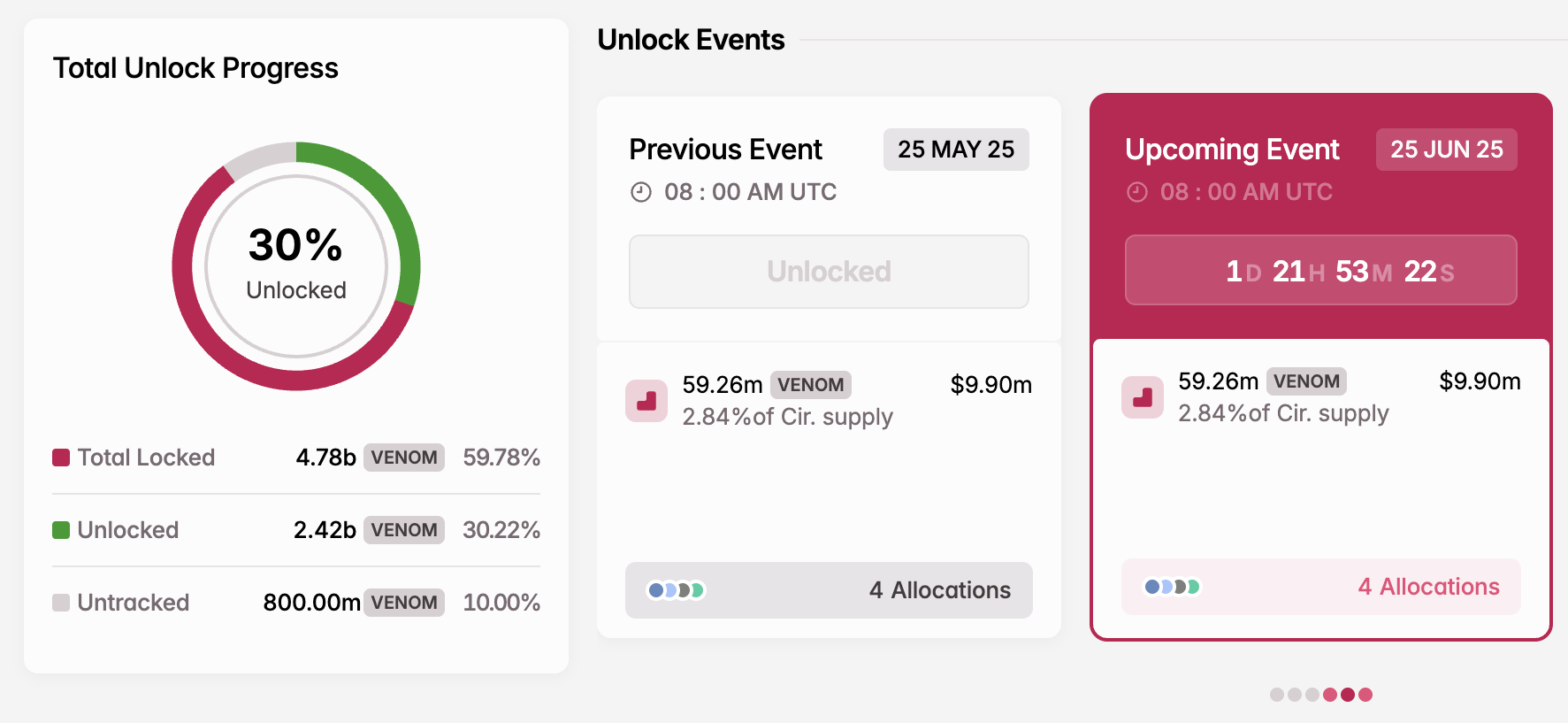Click the VENOM badge beside 4.78b
Image resolution: width=1568 pixels, height=723 pixels.
[x=403, y=458]
